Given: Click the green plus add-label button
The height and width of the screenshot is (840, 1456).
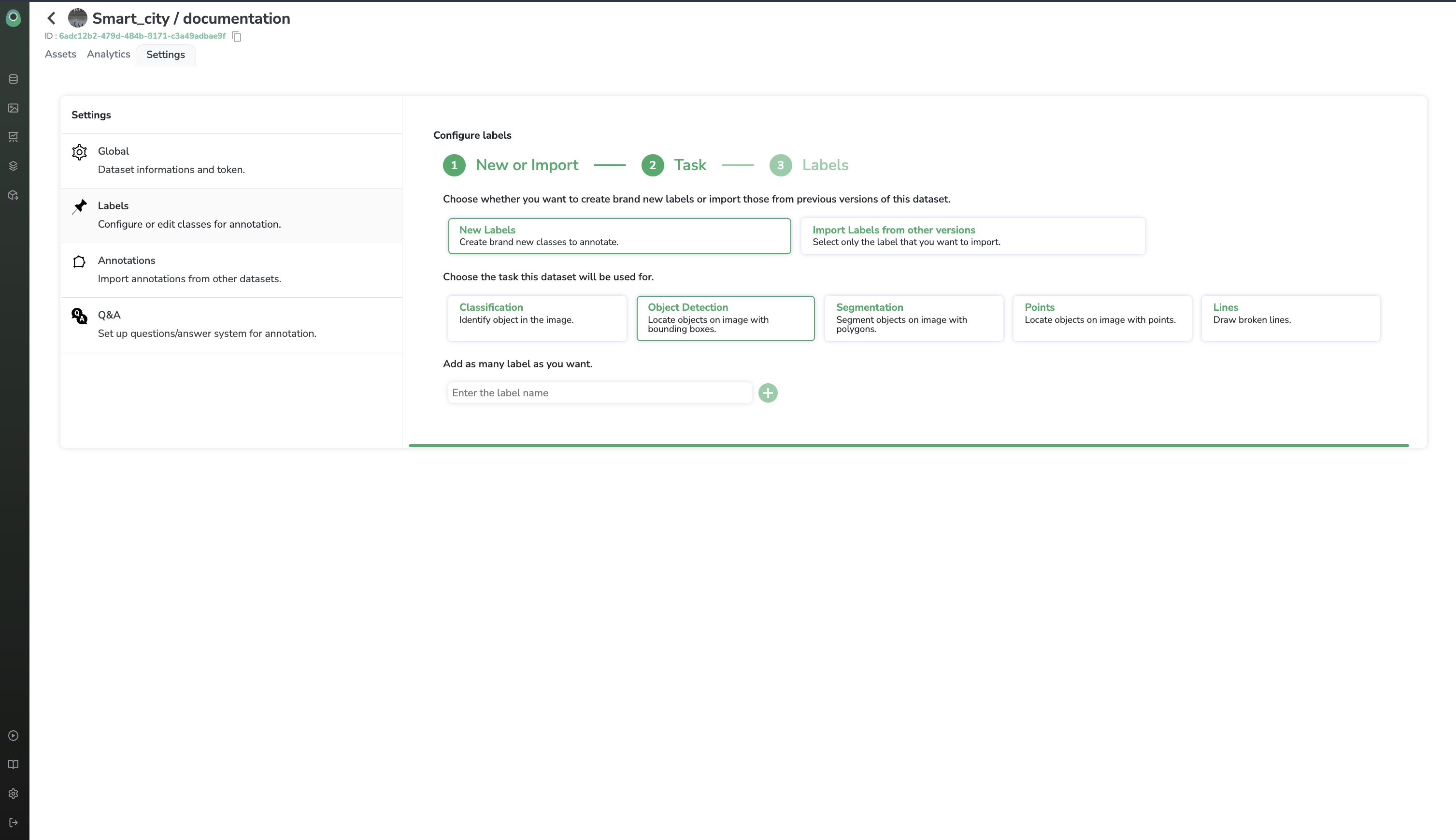Looking at the screenshot, I should (x=768, y=393).
